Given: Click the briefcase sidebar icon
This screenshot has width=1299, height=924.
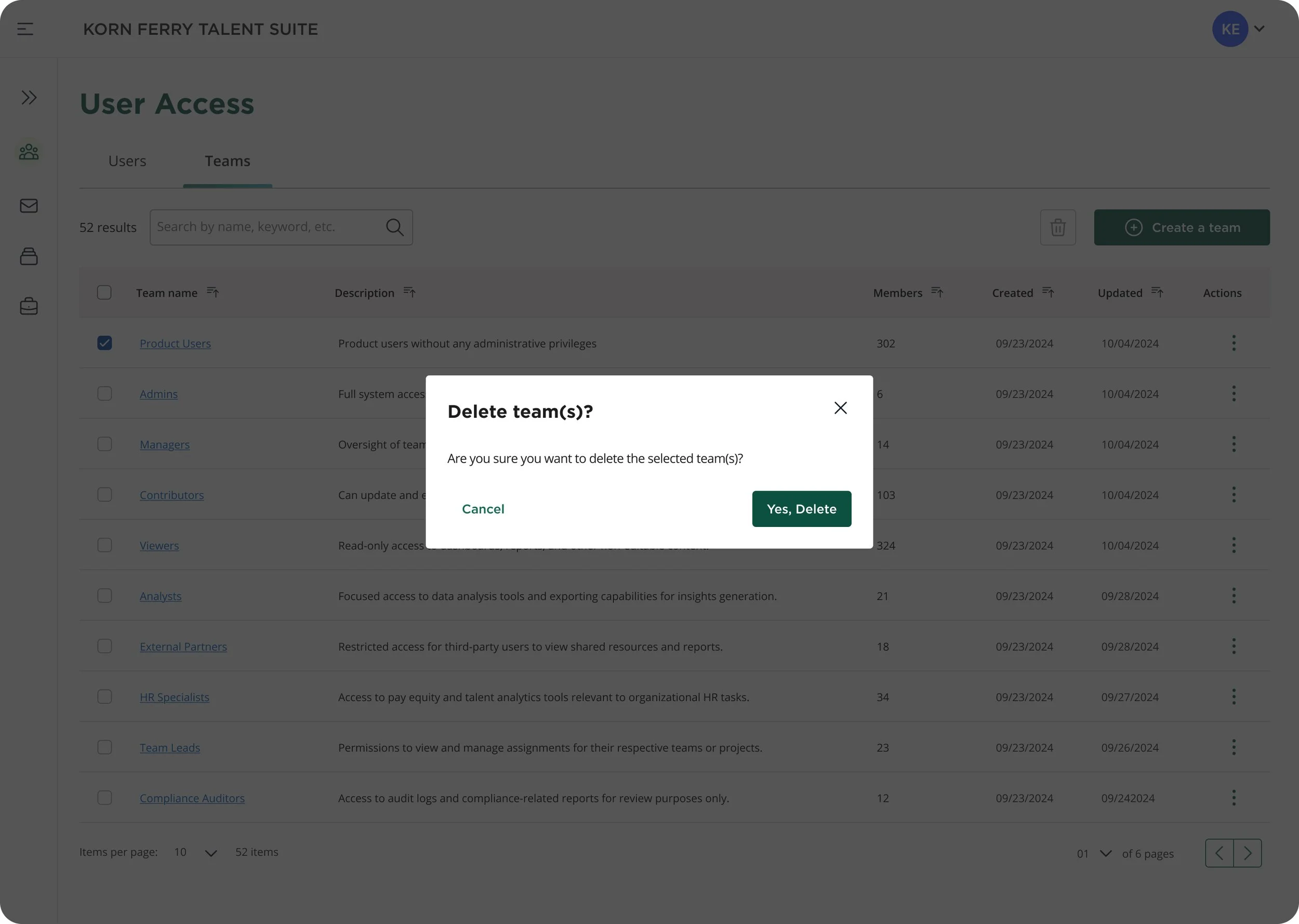Looking at the screenshot, I should point(29,306).
